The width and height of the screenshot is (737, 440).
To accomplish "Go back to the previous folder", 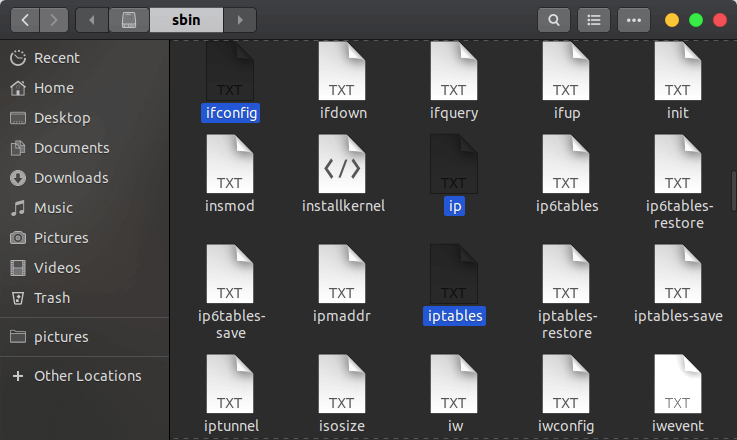I will coord(25,20).
